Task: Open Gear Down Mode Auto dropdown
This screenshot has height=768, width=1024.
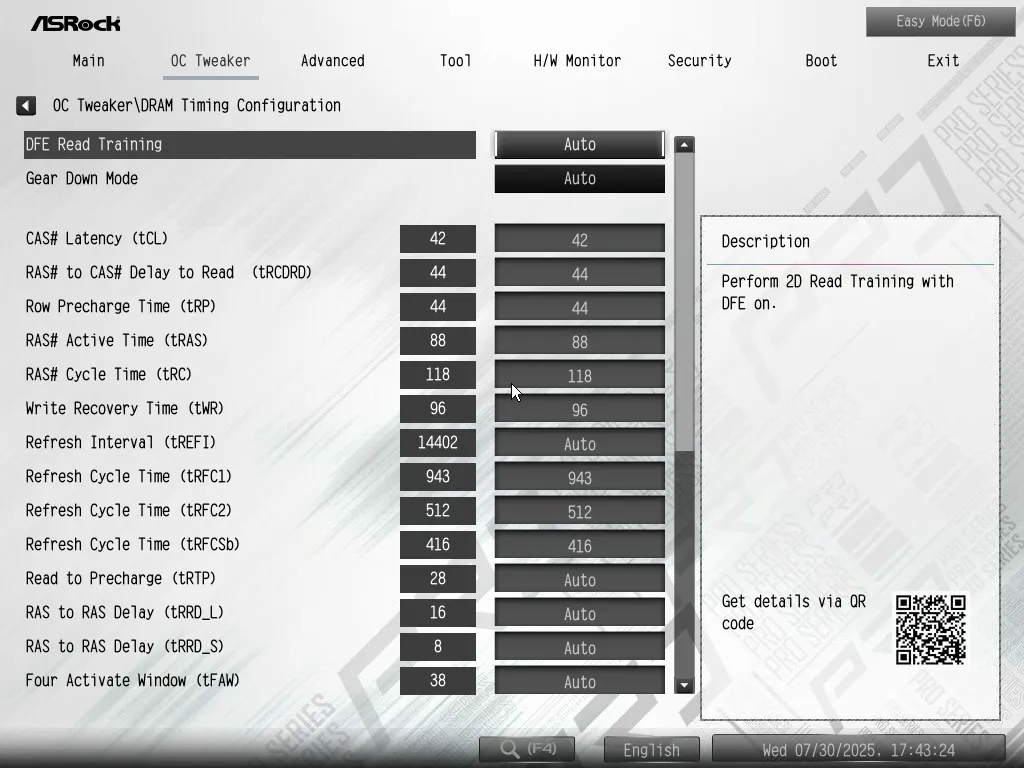Action: [x=580, y=178]
